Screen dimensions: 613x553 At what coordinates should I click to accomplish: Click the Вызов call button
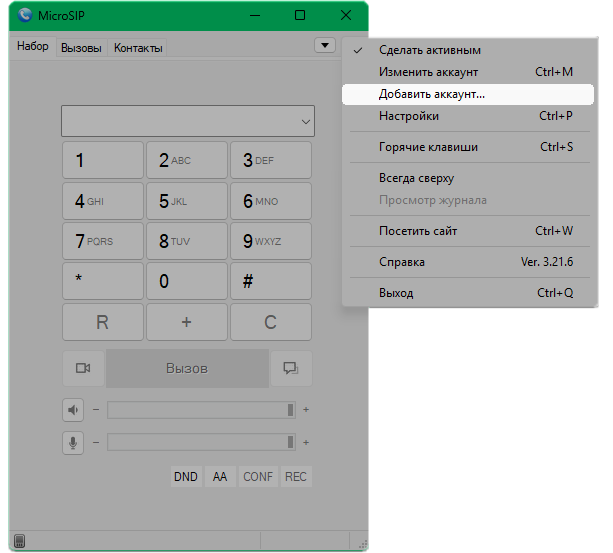187,368
